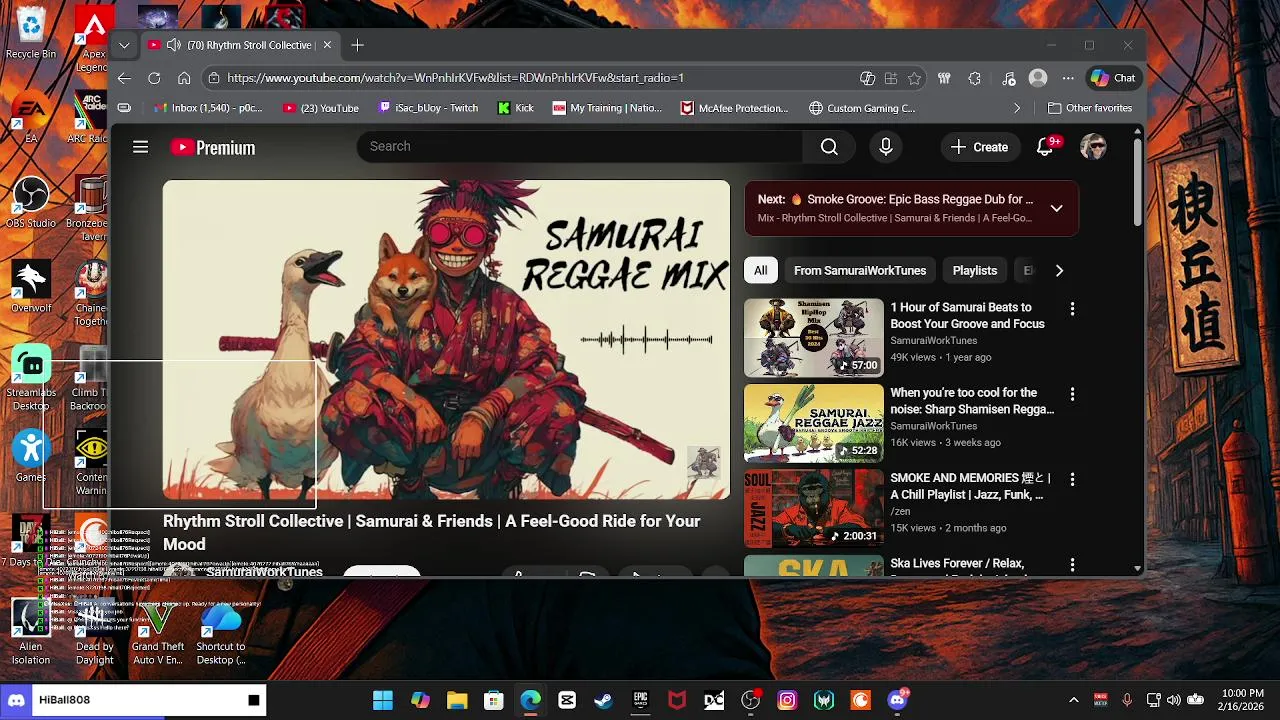Image resolution: width=1280 pixels, height=720 pixels.
Task: Open a new Edge tab
Action: 357,45
